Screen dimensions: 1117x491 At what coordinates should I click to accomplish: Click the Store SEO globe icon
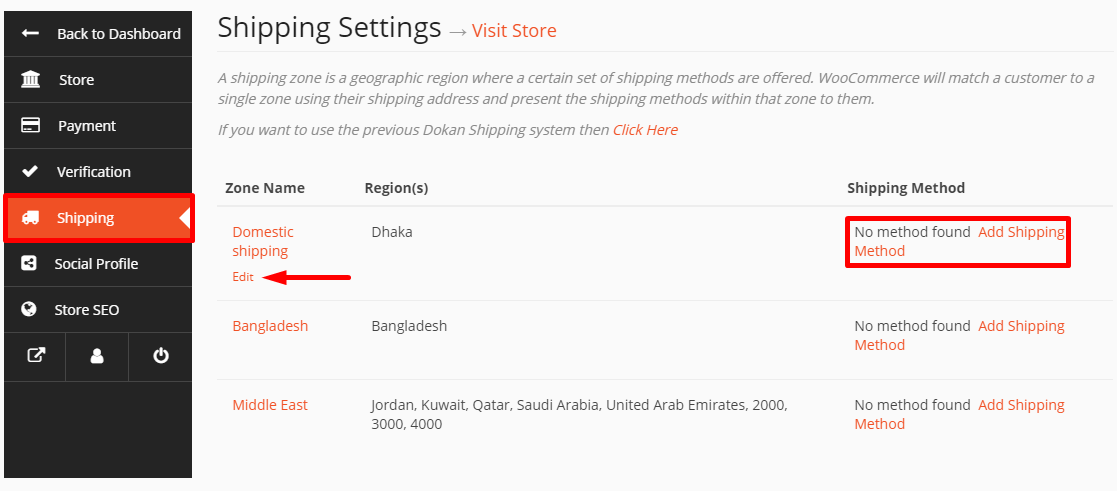click(x=30, y=310)
